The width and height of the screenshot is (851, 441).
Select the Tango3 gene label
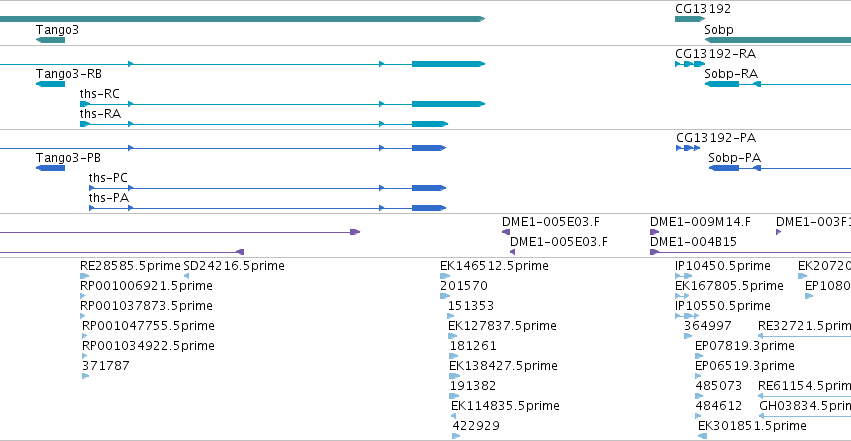coord(57,30)
